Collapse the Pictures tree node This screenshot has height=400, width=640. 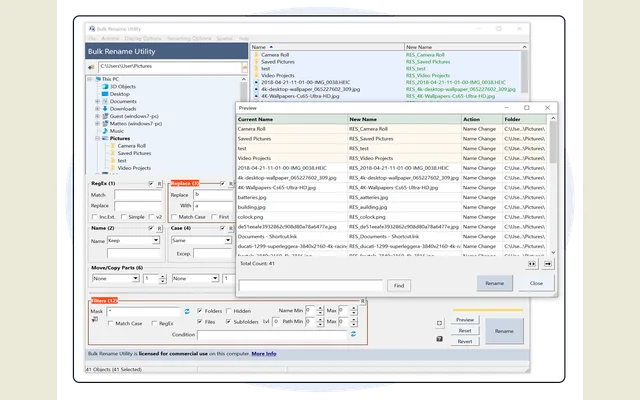click(98, 138)
